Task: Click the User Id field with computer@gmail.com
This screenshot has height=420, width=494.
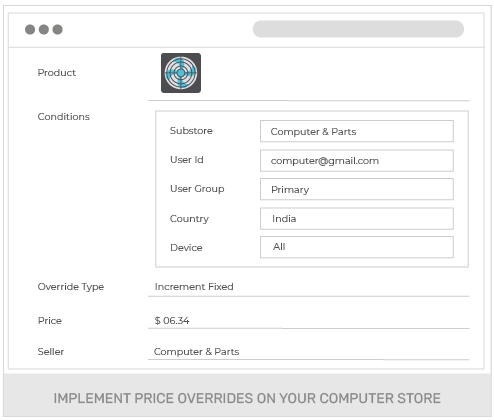Action: [357, 161]
